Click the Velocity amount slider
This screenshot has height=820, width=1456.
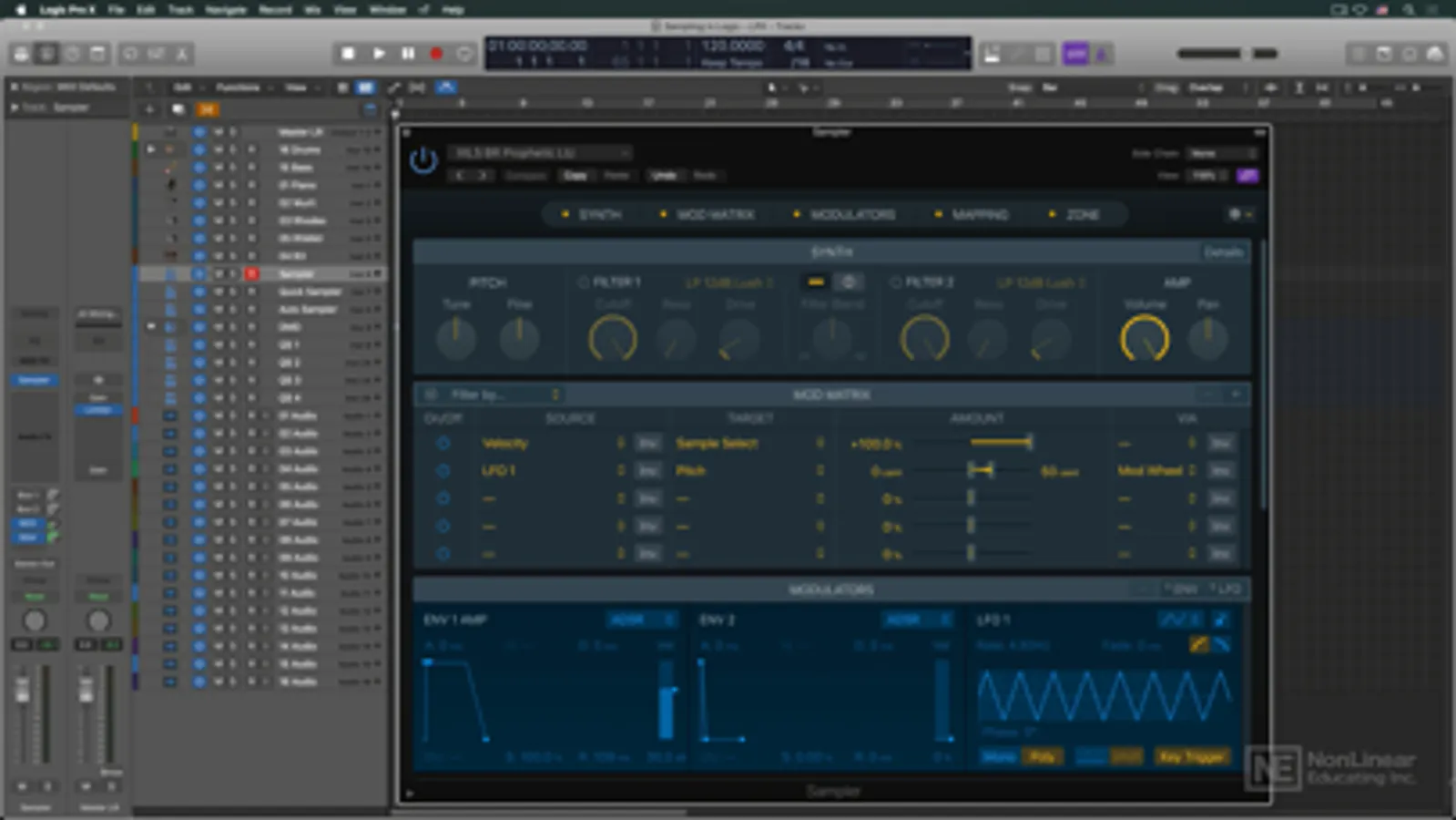coord(1000,444)
